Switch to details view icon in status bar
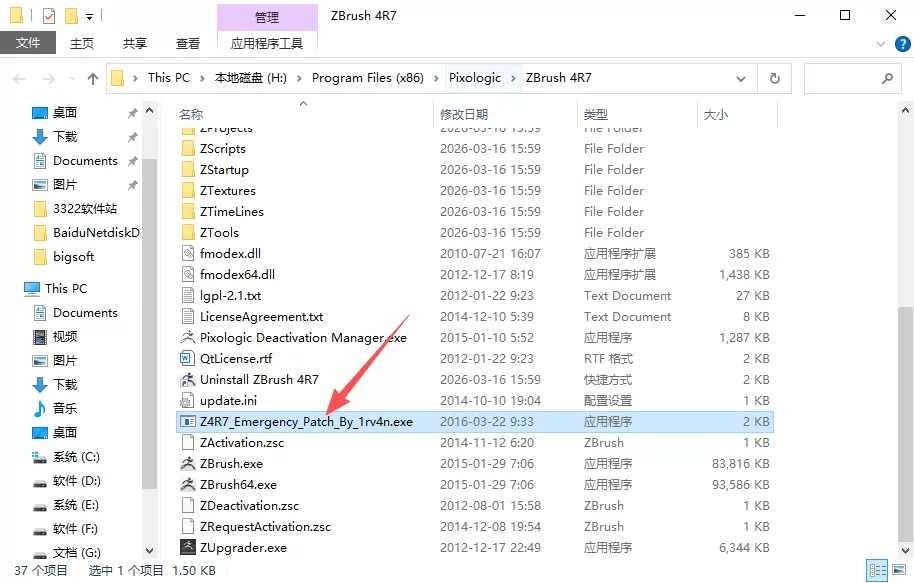Viewport: 914px width, 583px height. click(x=877, y=570)
